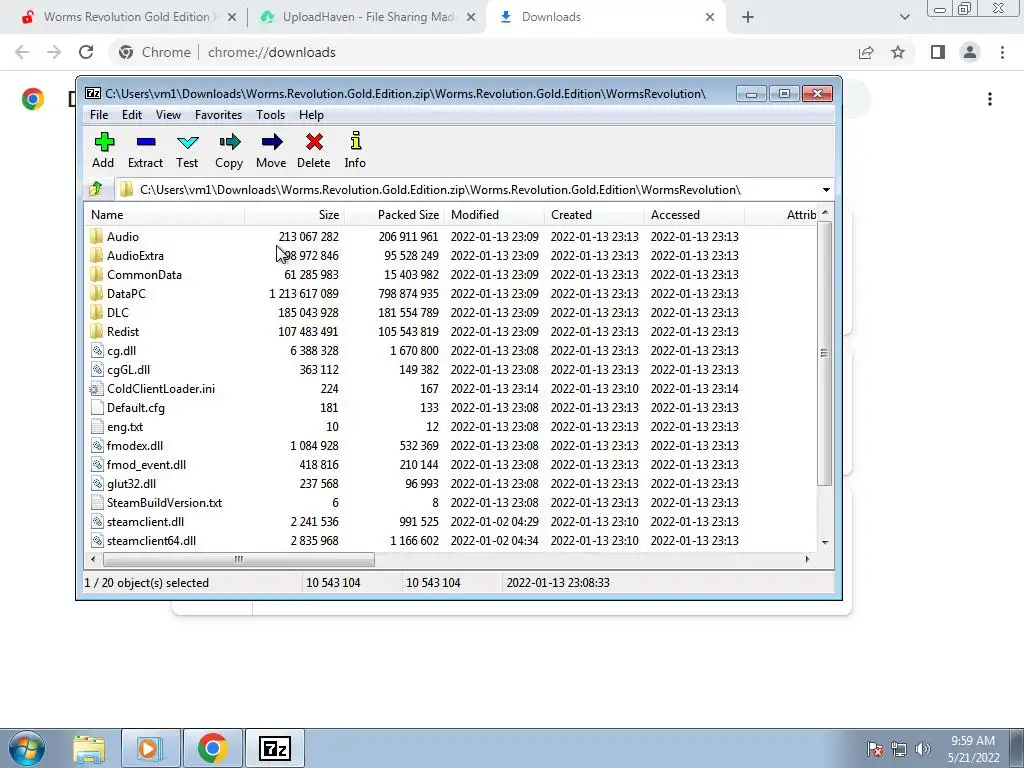Select the DLC folder icon
This screenshot has width=1024, height=768.
click(97, 312)
